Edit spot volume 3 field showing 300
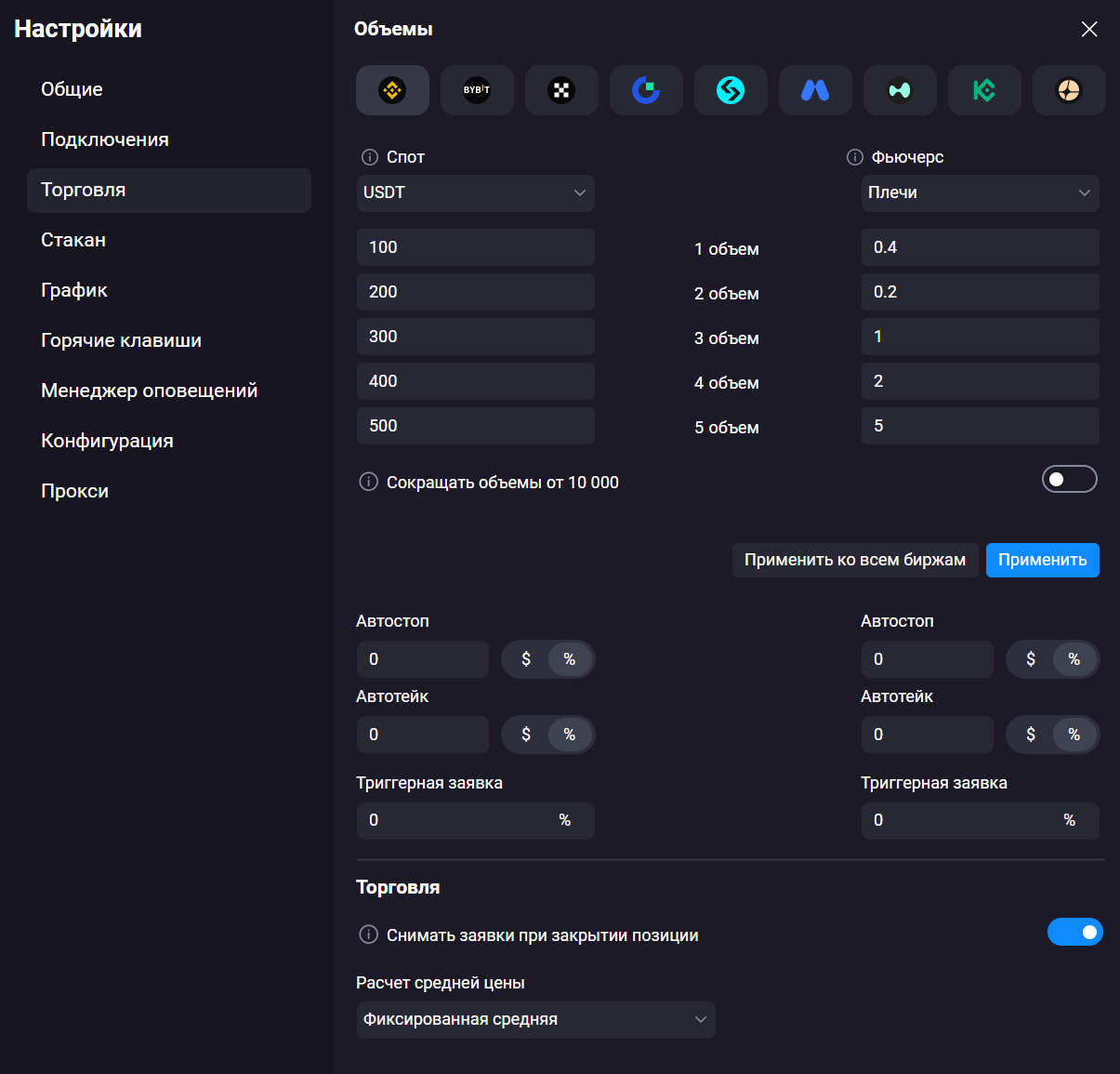This screenshot has height=1074, width=1120. [475, 337]
